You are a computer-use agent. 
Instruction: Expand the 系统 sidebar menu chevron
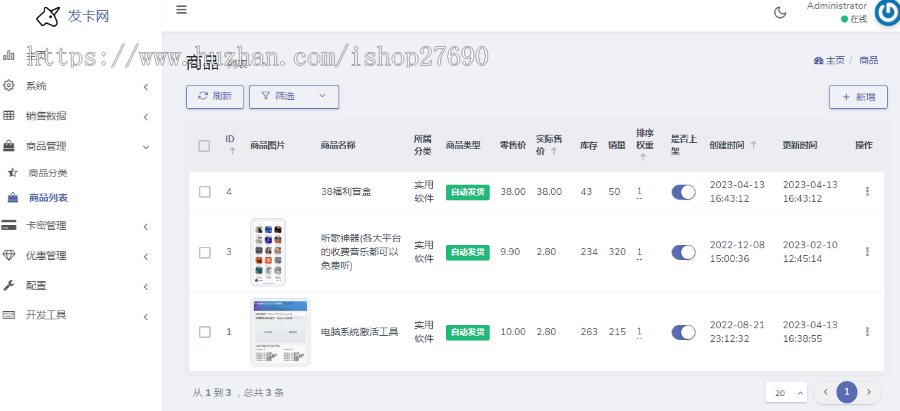point(146,87)
